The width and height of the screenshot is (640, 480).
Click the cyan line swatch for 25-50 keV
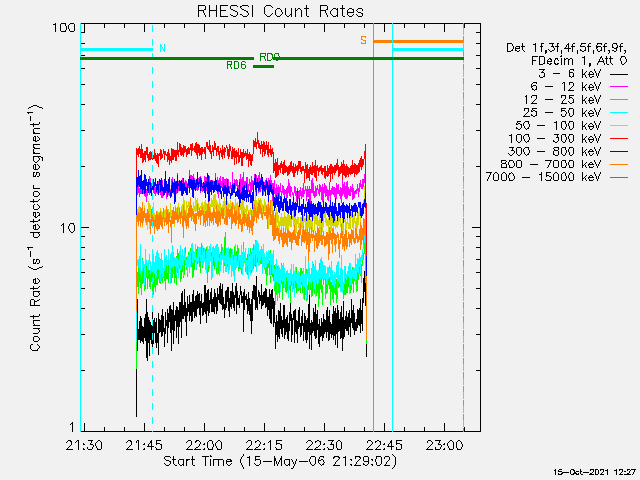pyautogui.click(x=619, y=113)
